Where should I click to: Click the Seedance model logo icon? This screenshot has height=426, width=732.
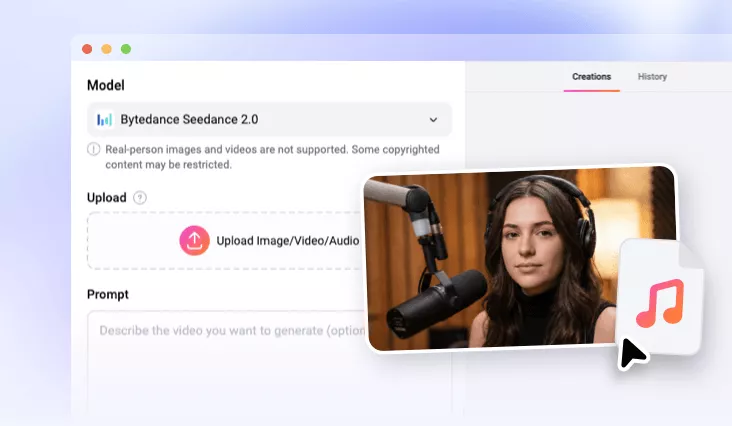104,120
